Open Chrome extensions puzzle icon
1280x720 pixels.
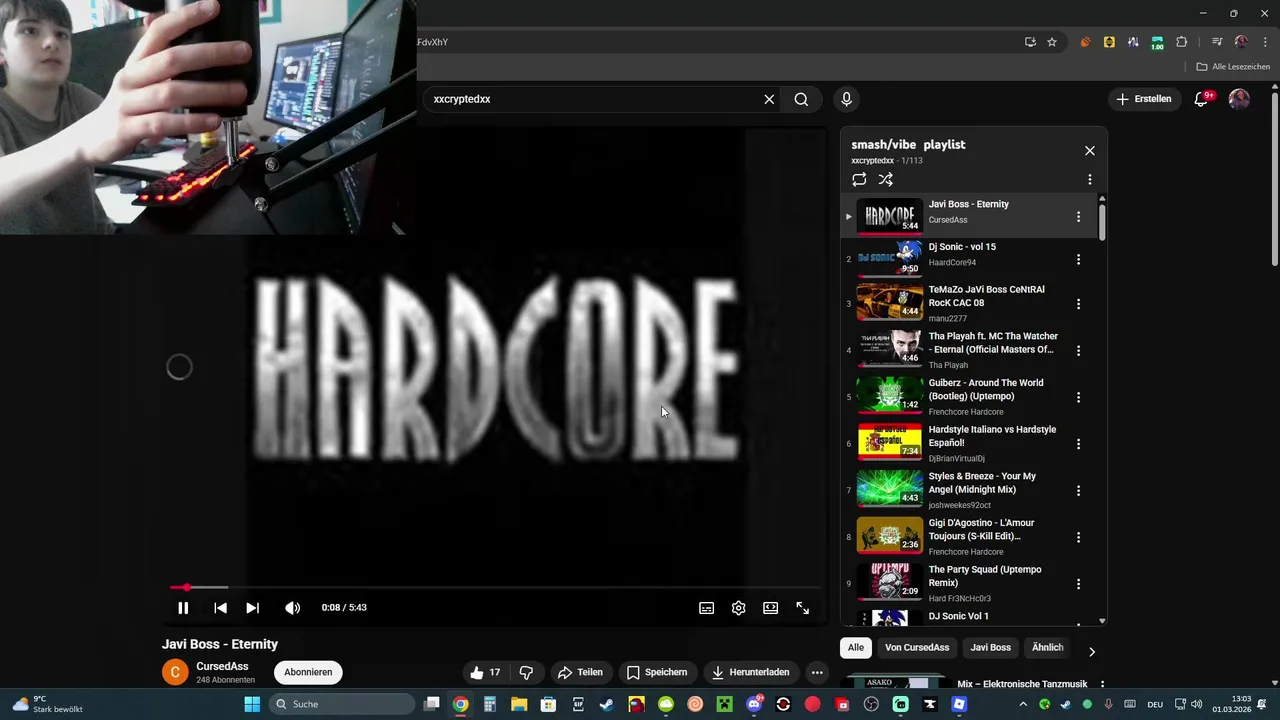tap(1181, 42)
